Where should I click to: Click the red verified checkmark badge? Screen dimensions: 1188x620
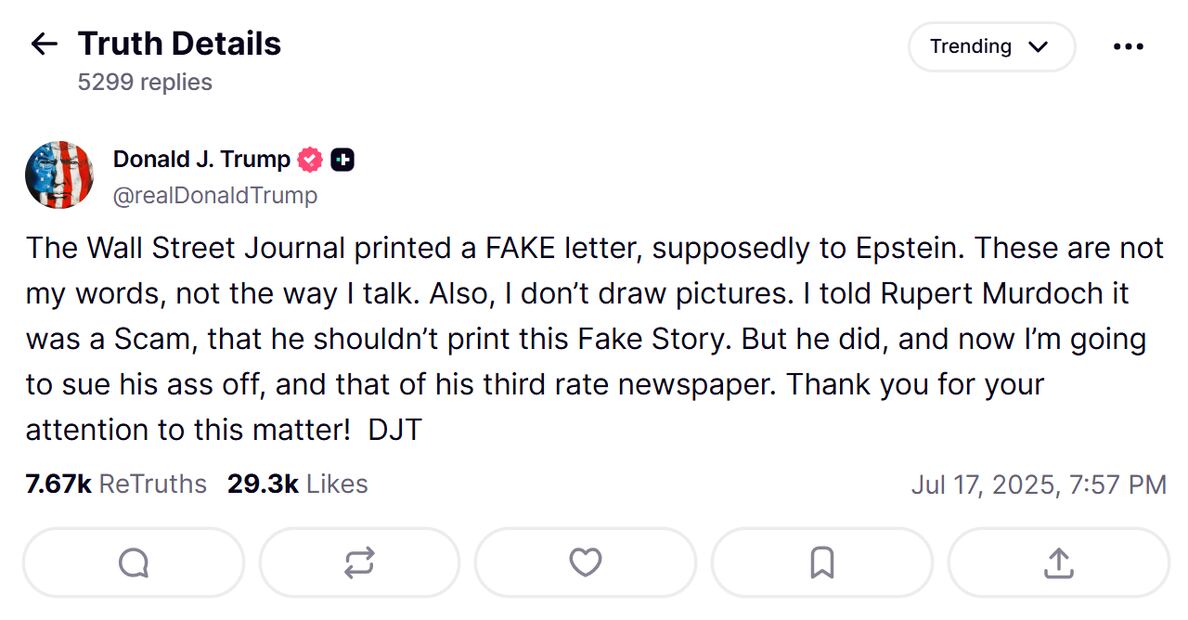pos(310,159)
